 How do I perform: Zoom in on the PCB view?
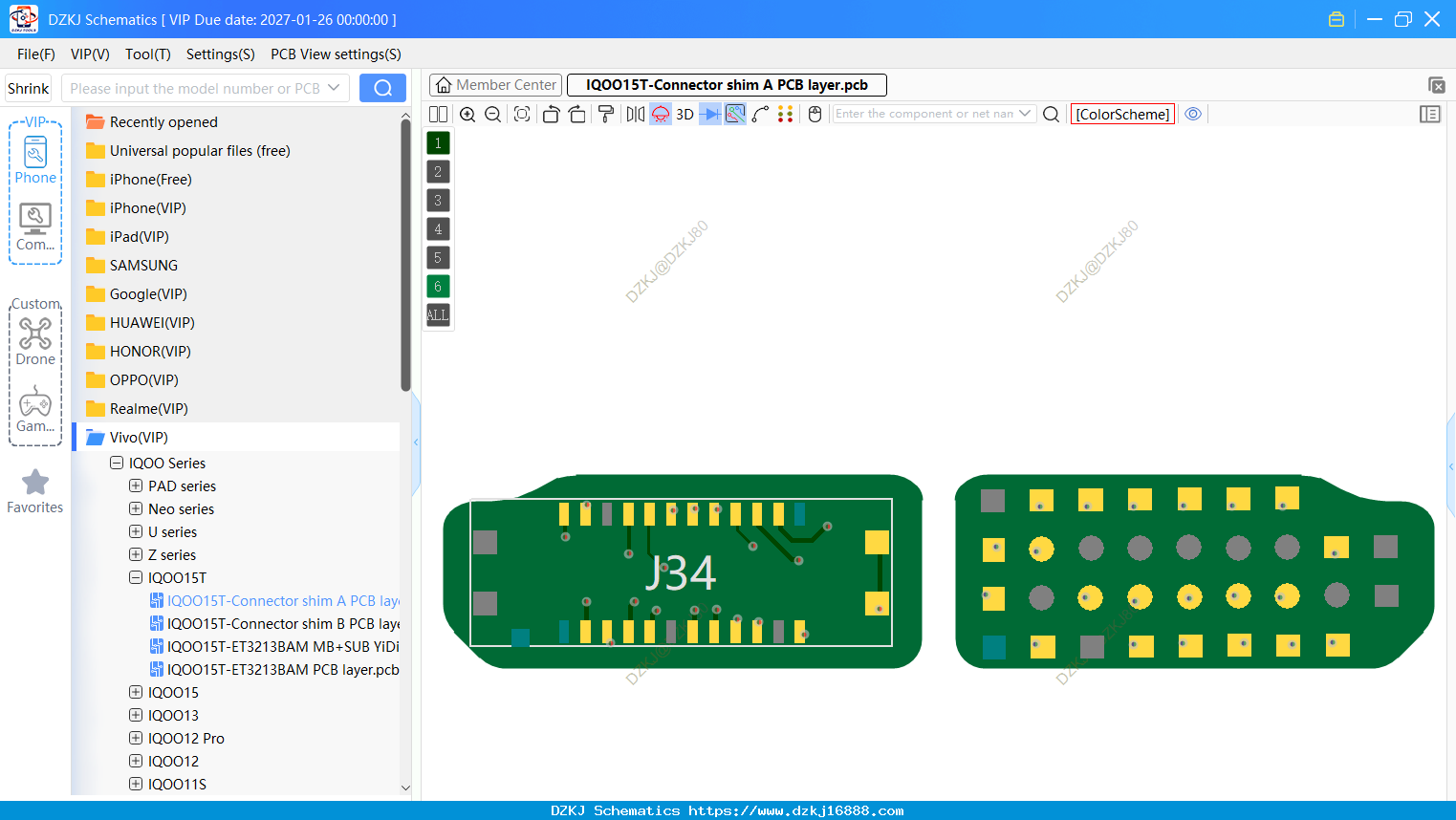pyautogui.click(x=467, y=114)
